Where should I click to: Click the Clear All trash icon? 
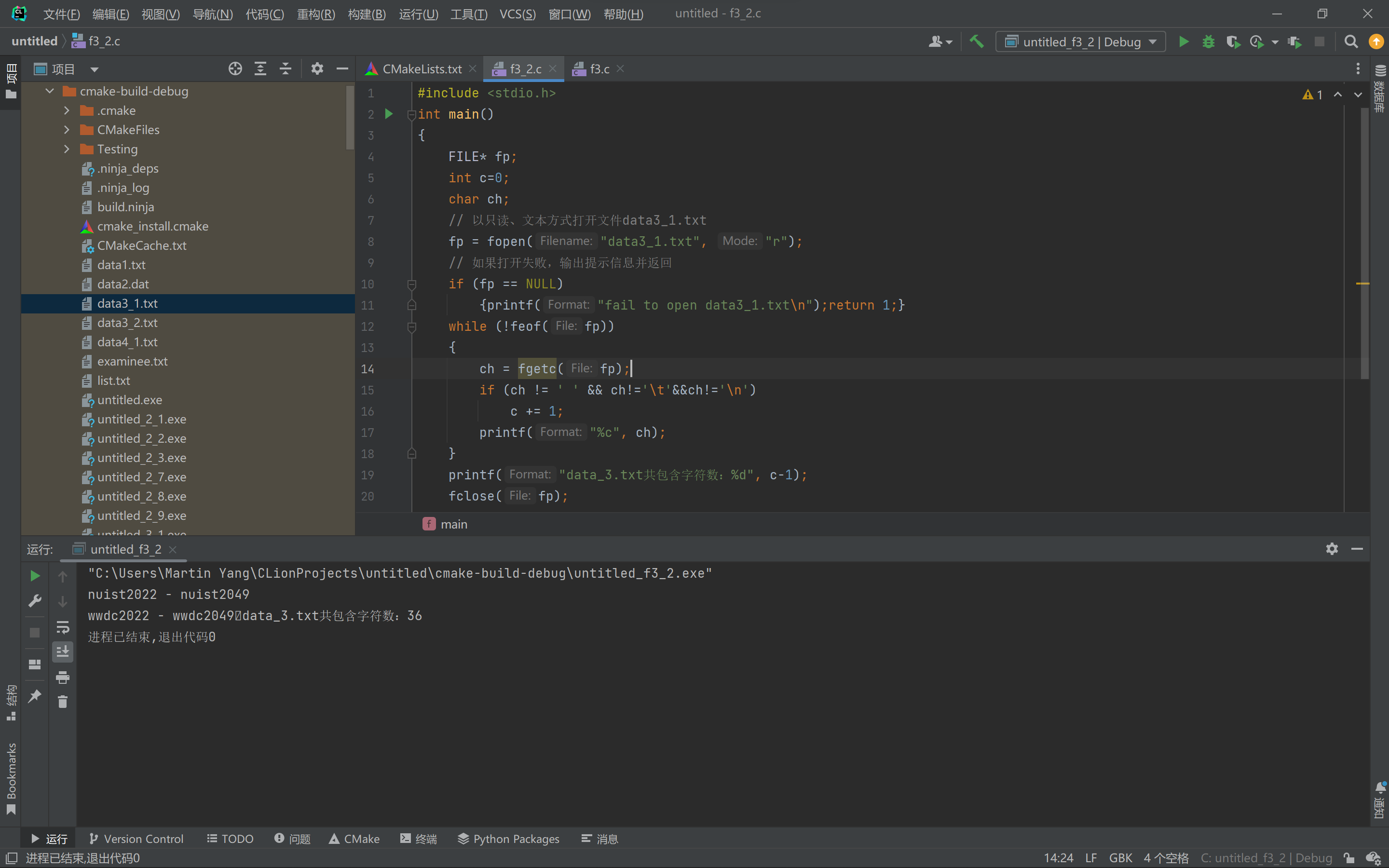[63, 702]
